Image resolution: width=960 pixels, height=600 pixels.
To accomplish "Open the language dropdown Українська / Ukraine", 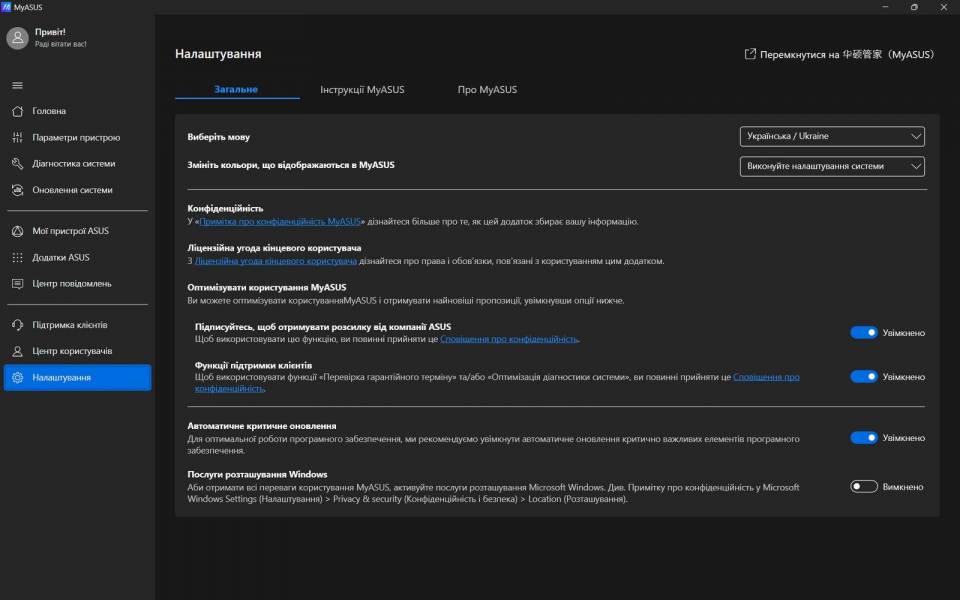I will pos(832,137).
